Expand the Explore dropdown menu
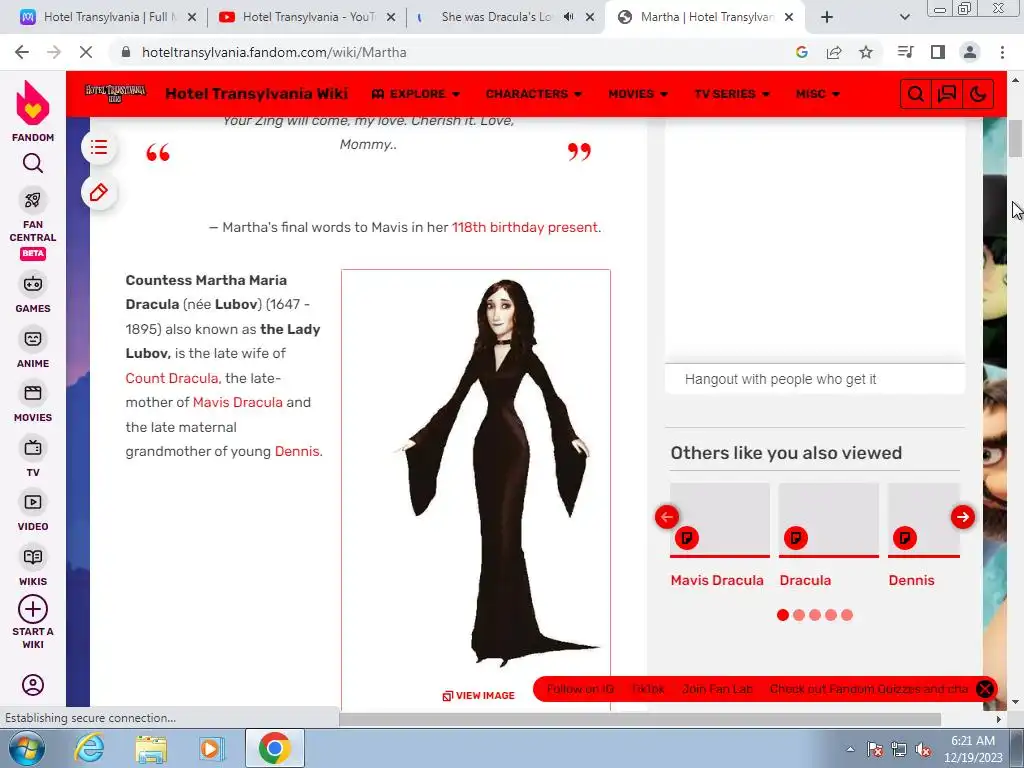The width and height of the screenshot is (1024, 768). coord(416,94)
